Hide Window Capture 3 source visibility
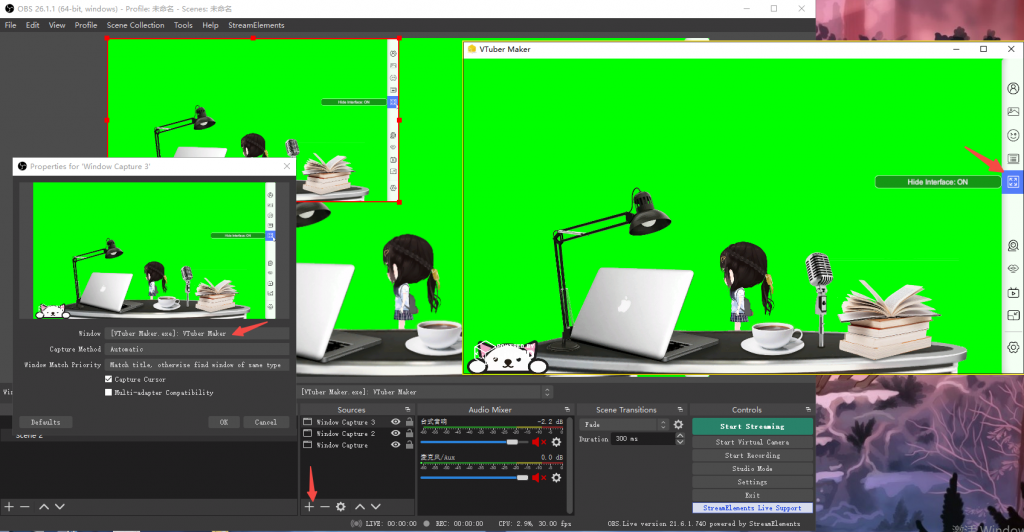The height and width of the screenshot is (532, 1024). tap(395, 422)
